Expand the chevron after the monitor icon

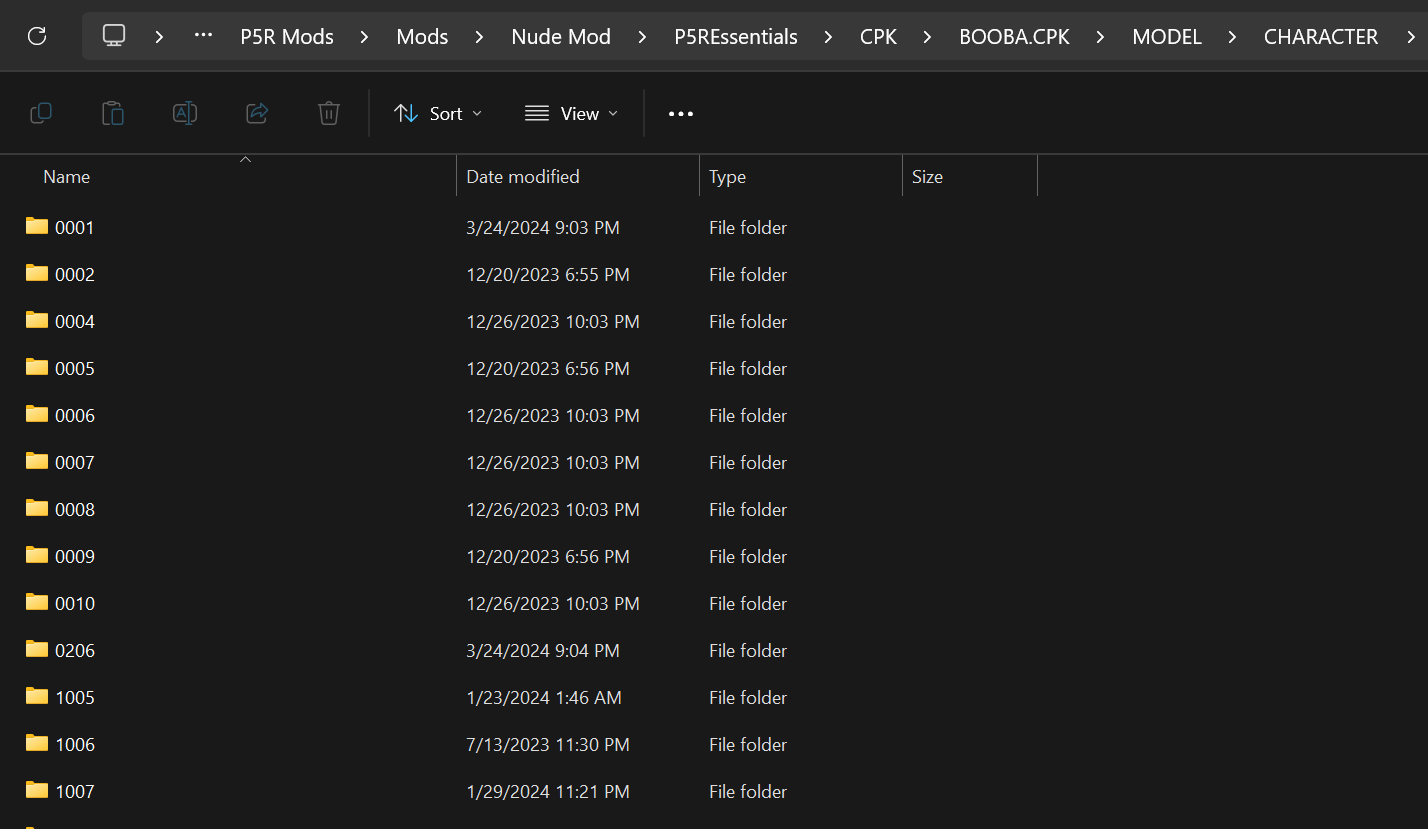point(159,37)
